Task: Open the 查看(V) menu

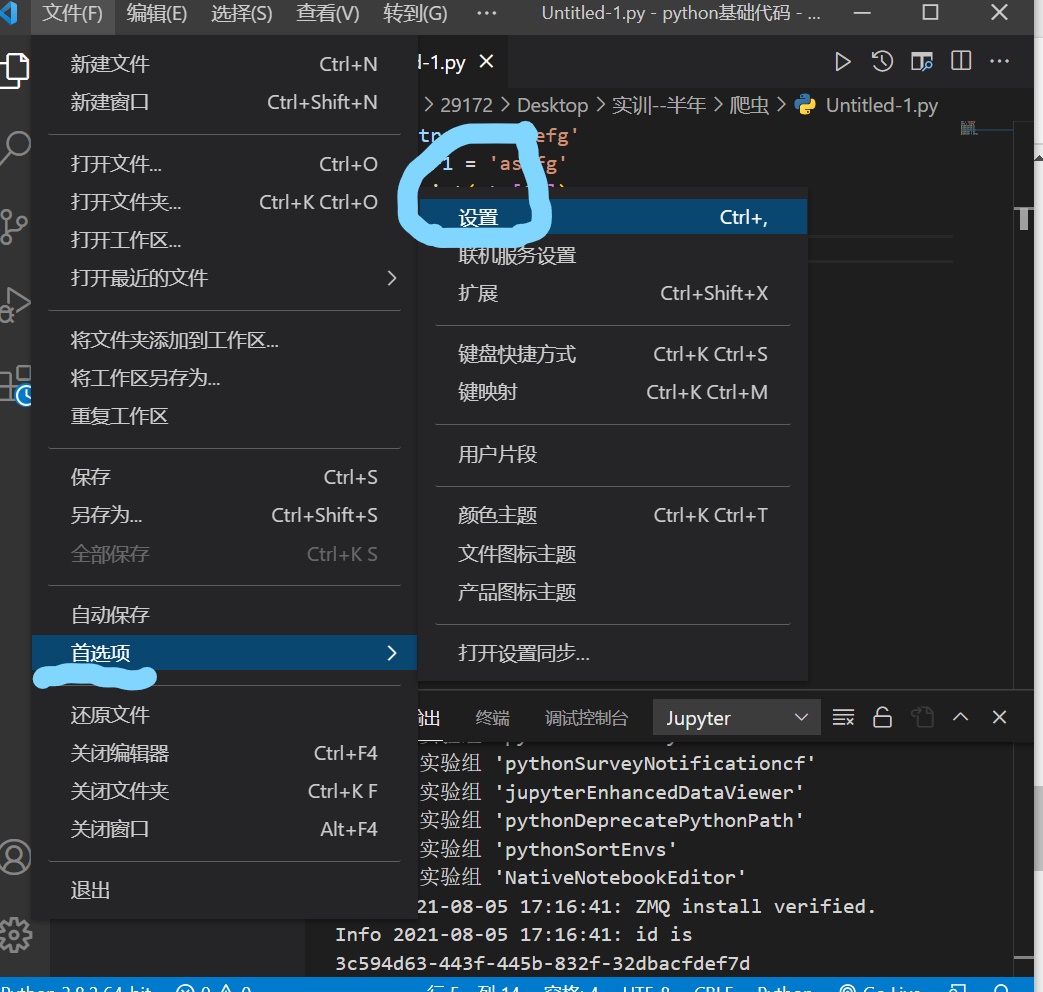Action: coord(327,13)
